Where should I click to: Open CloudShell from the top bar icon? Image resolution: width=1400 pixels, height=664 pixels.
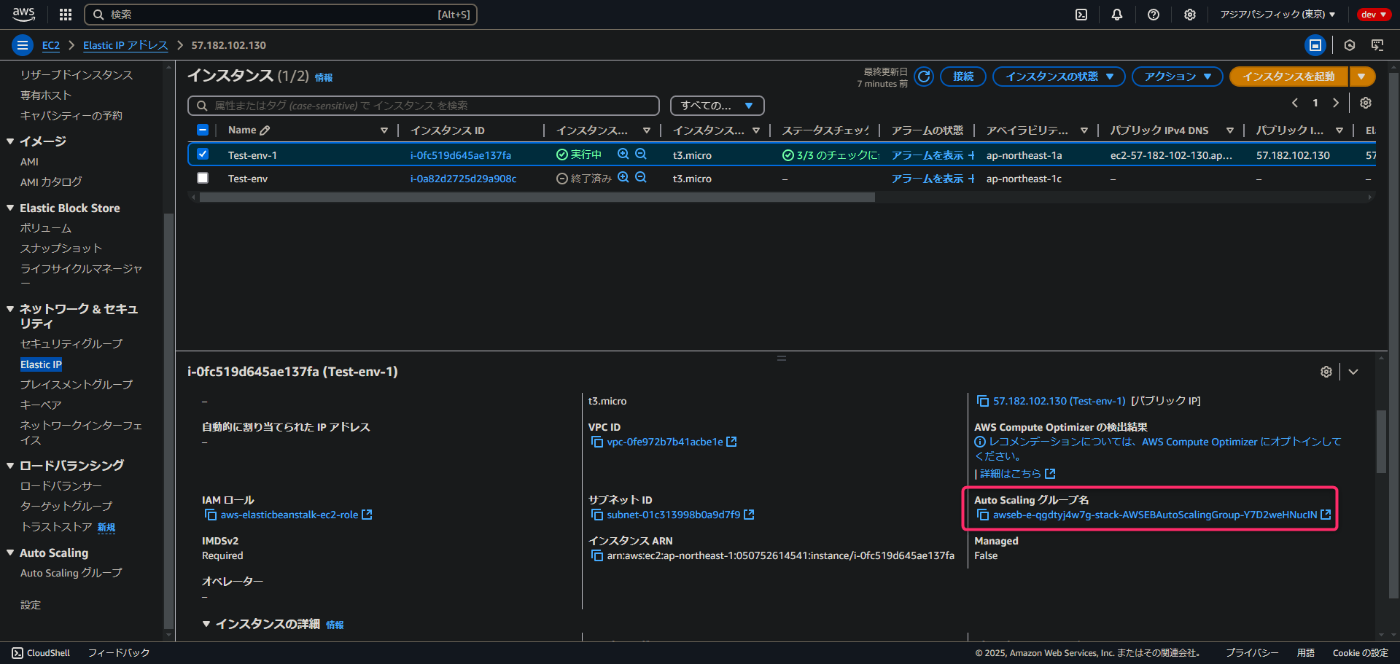1081,15
